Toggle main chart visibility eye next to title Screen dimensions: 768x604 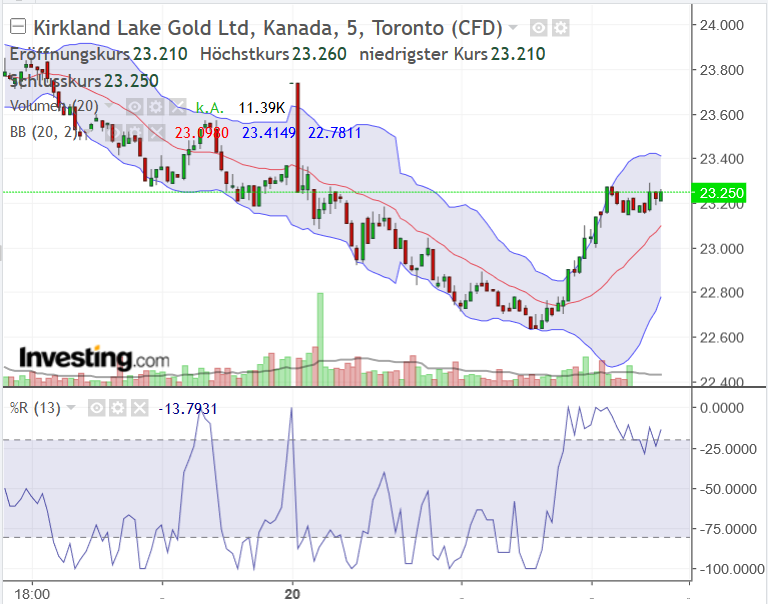(538, 28)
